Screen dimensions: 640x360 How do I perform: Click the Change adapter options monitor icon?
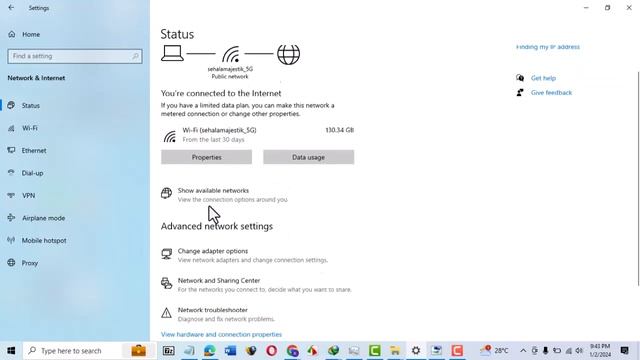[x=166, y=254]
